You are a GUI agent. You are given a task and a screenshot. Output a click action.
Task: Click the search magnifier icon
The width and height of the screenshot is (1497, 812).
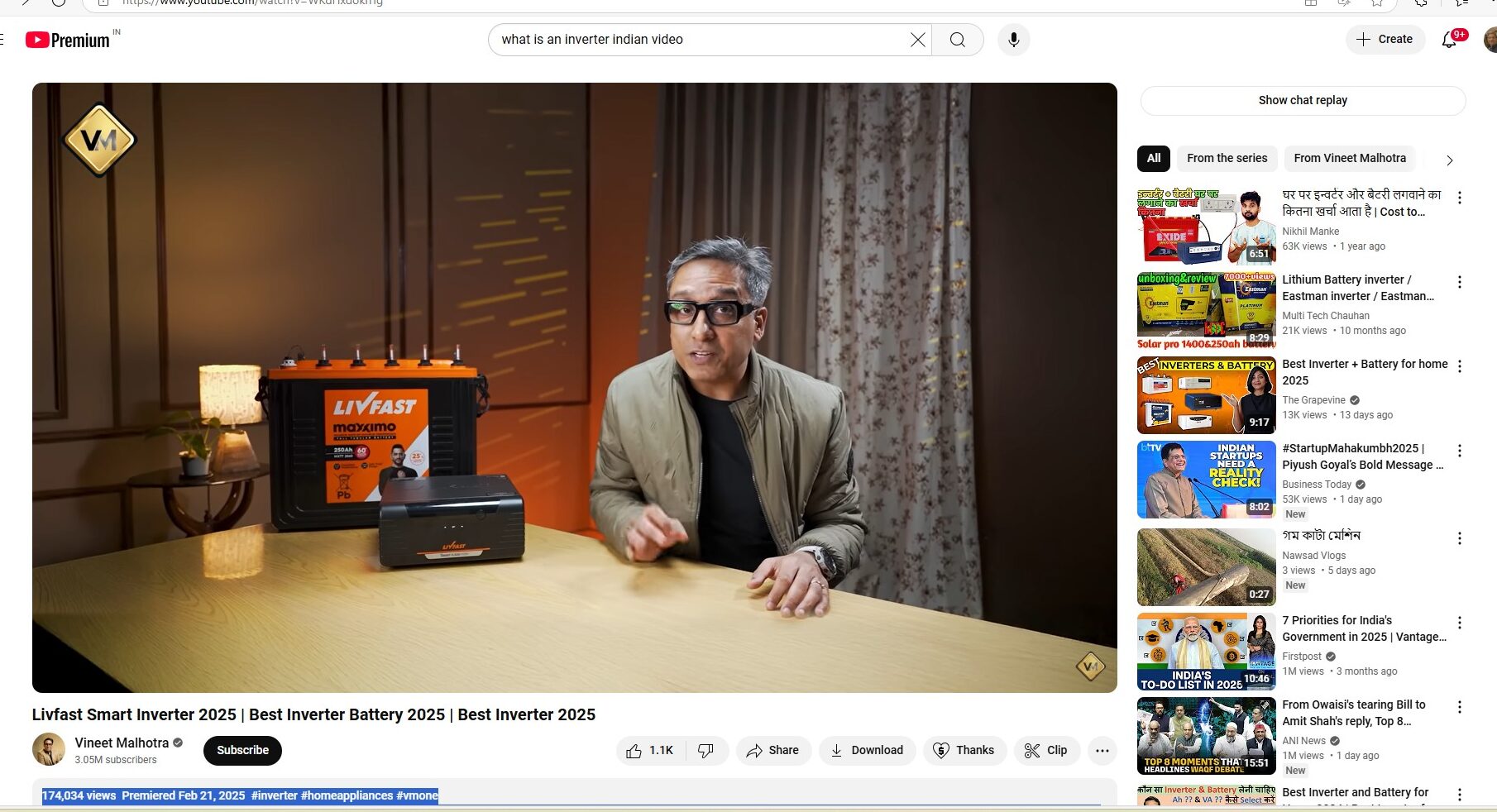[x=957, y=40]
